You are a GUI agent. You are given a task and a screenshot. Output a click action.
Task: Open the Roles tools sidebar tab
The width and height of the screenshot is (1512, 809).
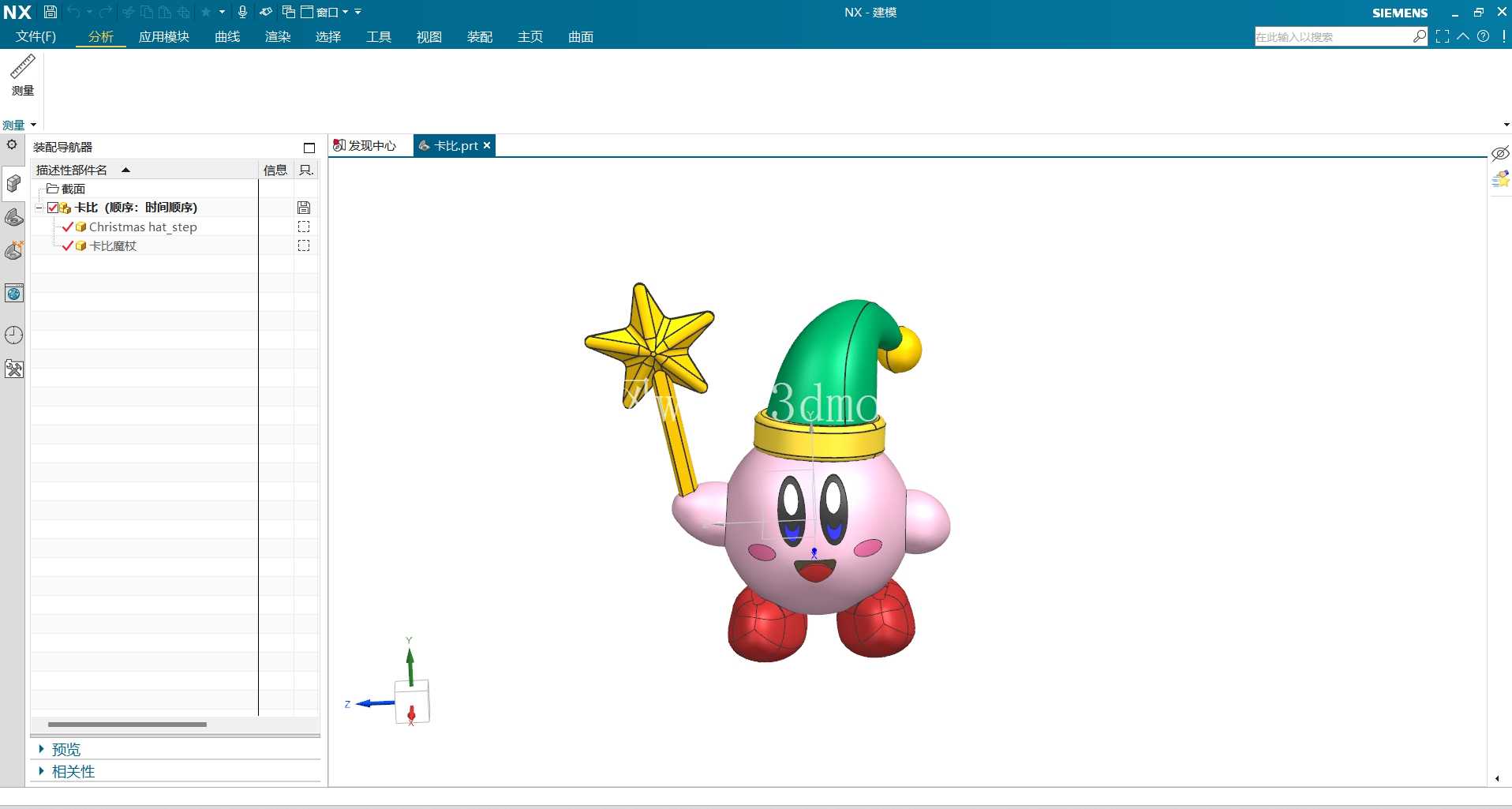(x=13, y=369)
